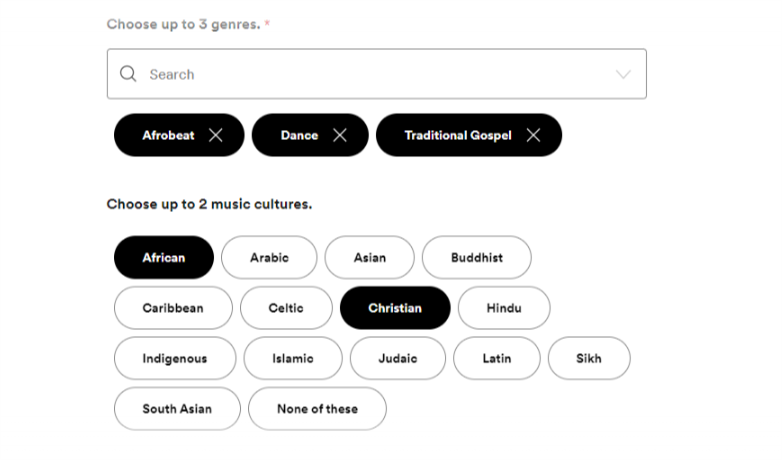782x460 pixels.
Task: Select the Celtic music culture
Action: 286,308
